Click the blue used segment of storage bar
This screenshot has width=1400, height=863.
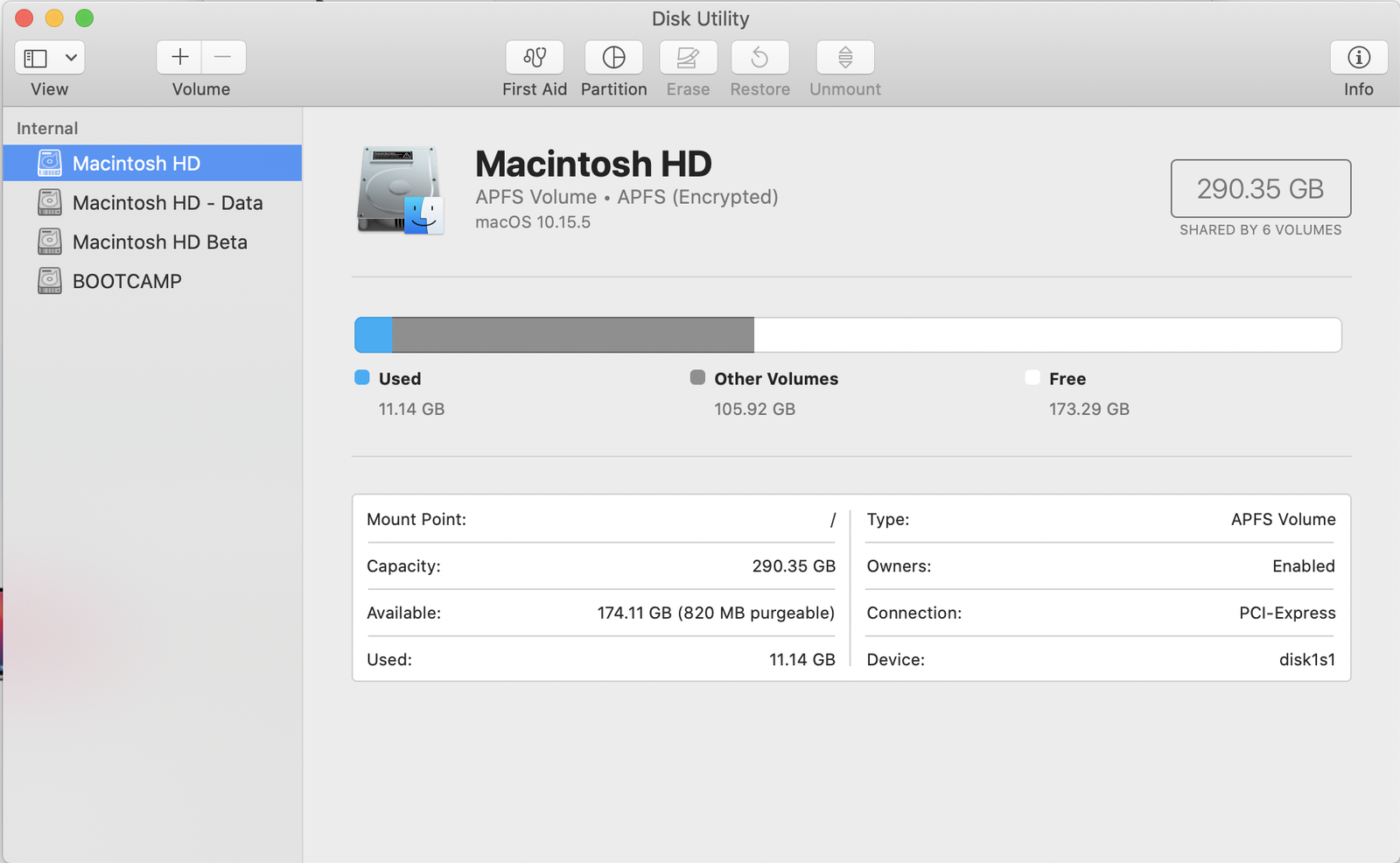click(374, 335)
